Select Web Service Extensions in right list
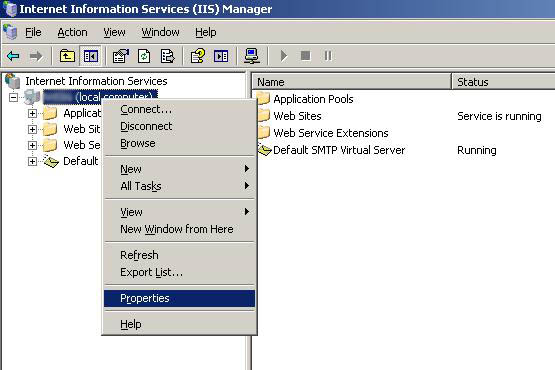The width and height of the screenshot is (555, 370). 331,133
